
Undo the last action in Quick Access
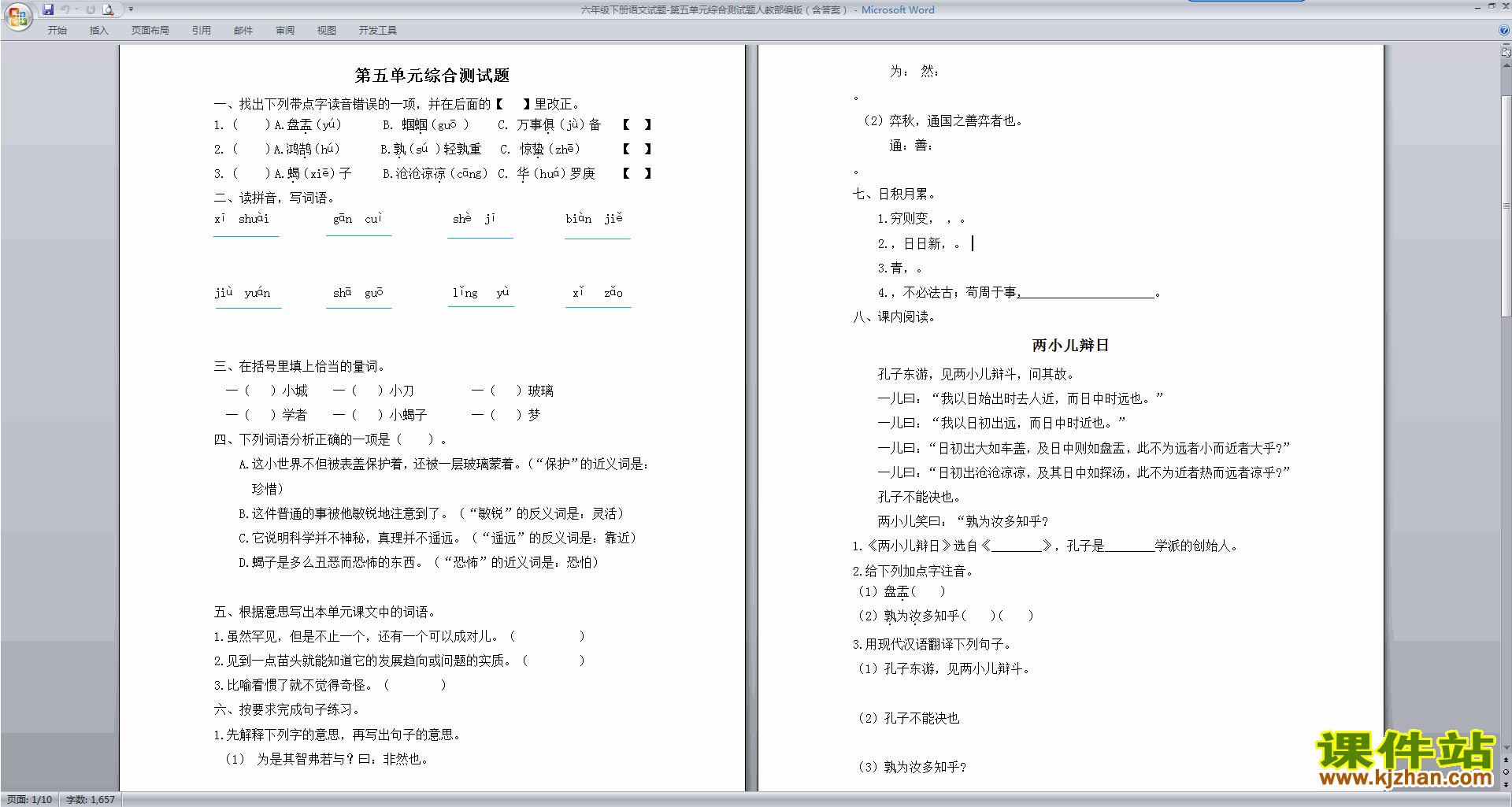coord(65,9)
